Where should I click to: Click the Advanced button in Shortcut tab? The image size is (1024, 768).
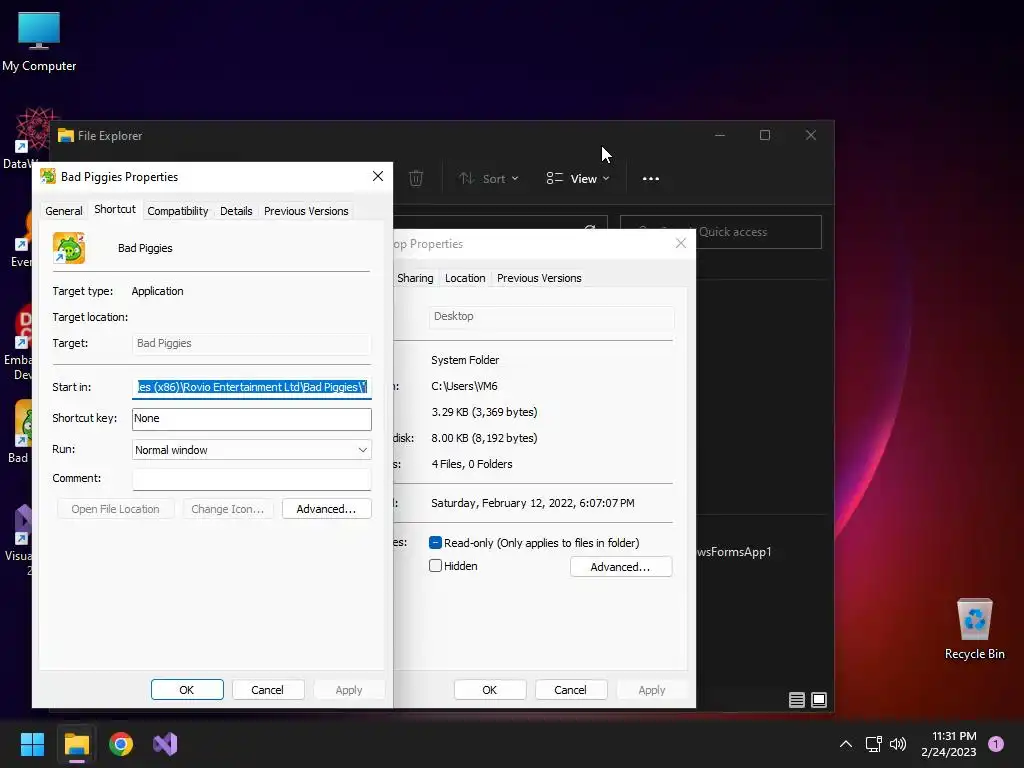327,509
